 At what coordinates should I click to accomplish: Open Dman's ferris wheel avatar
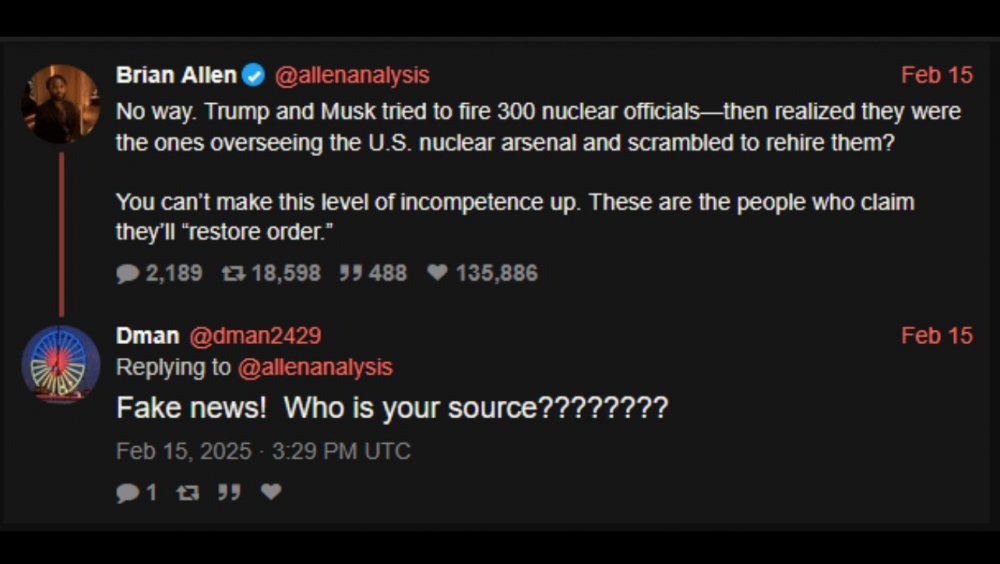60,364
